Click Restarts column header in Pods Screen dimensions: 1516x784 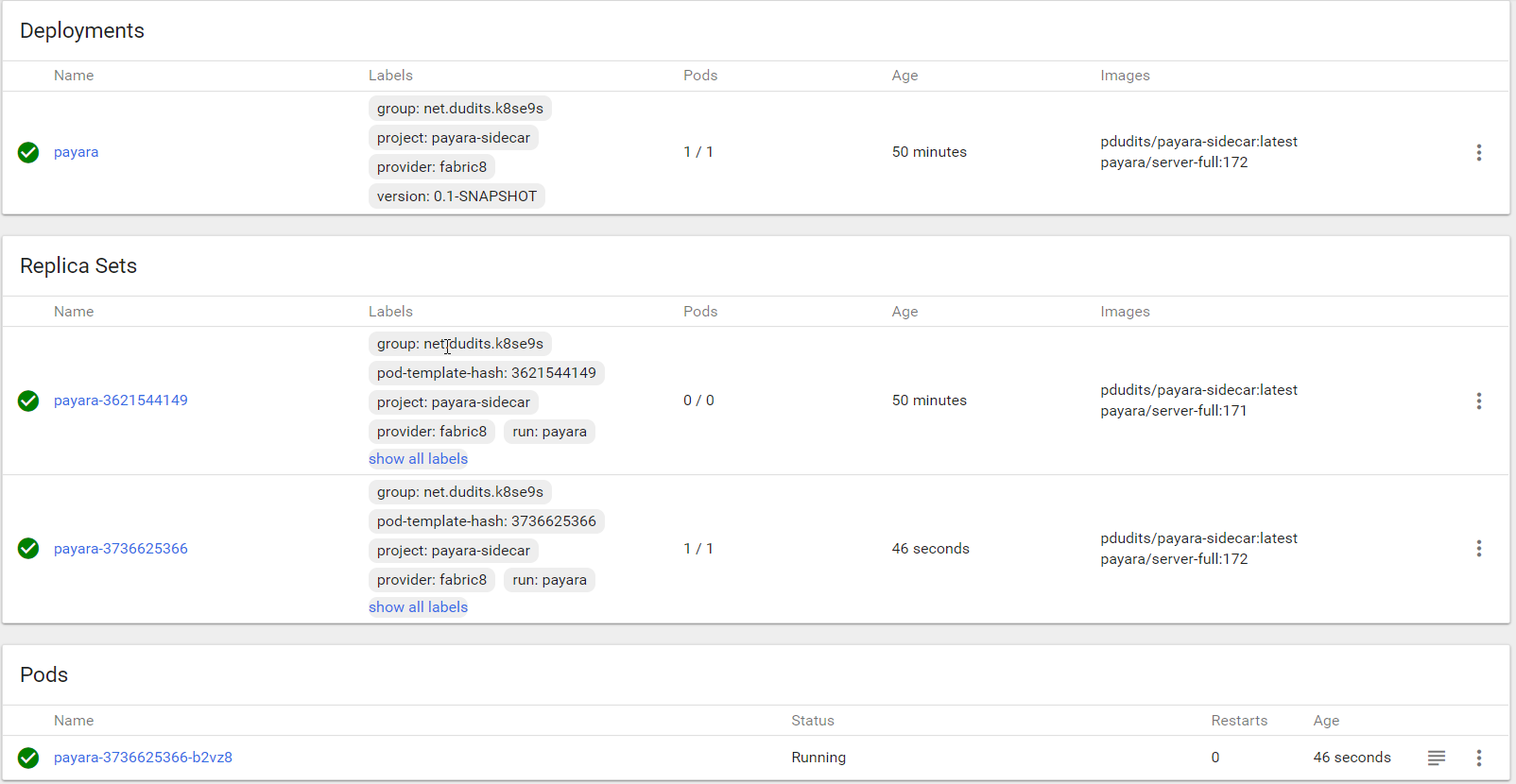1239,721
